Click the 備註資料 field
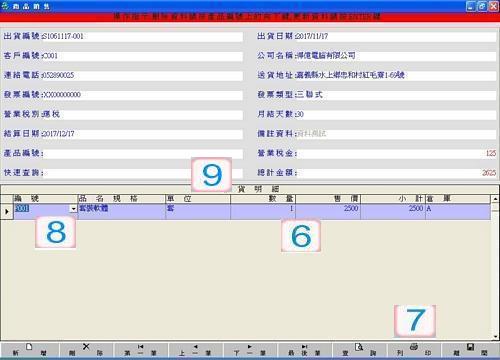The width and height of the screenshot is (500, 360). [396, 134]
